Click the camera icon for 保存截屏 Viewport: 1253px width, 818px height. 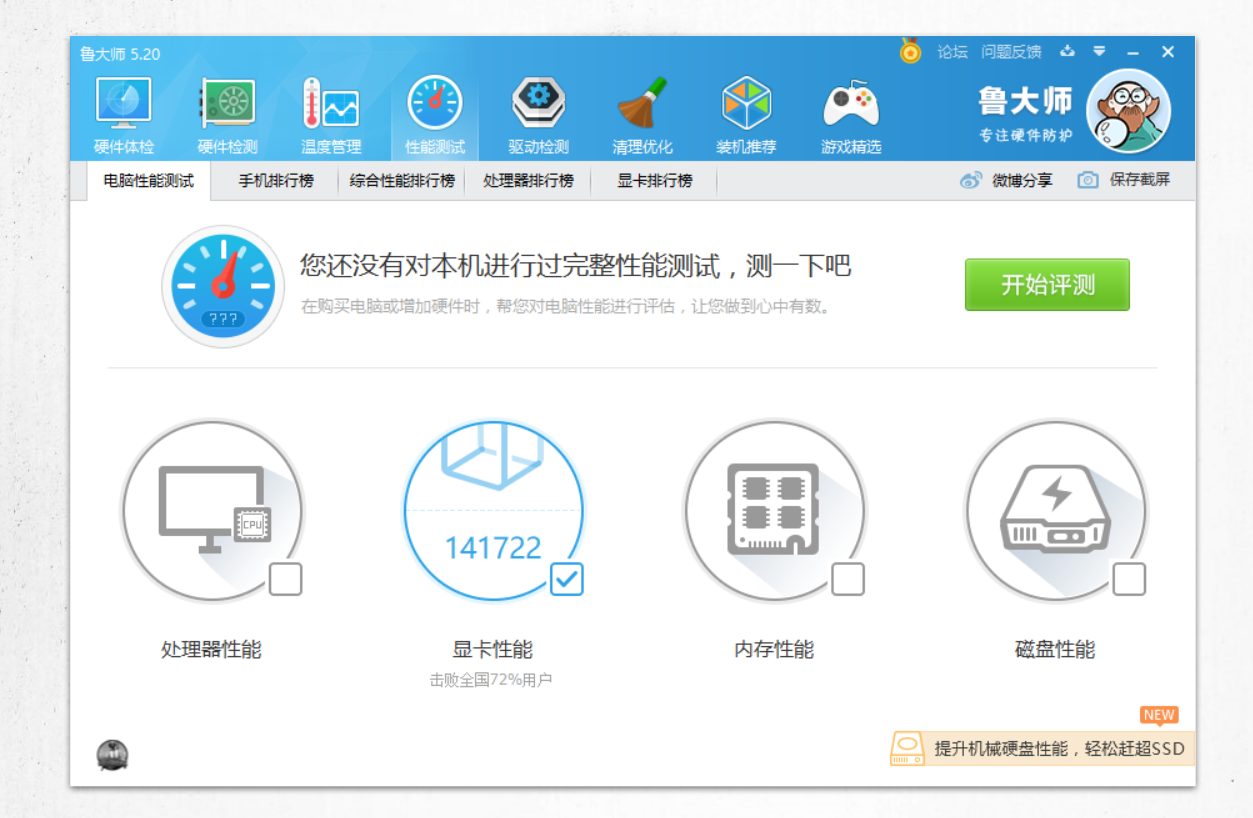click(1088, 181)
